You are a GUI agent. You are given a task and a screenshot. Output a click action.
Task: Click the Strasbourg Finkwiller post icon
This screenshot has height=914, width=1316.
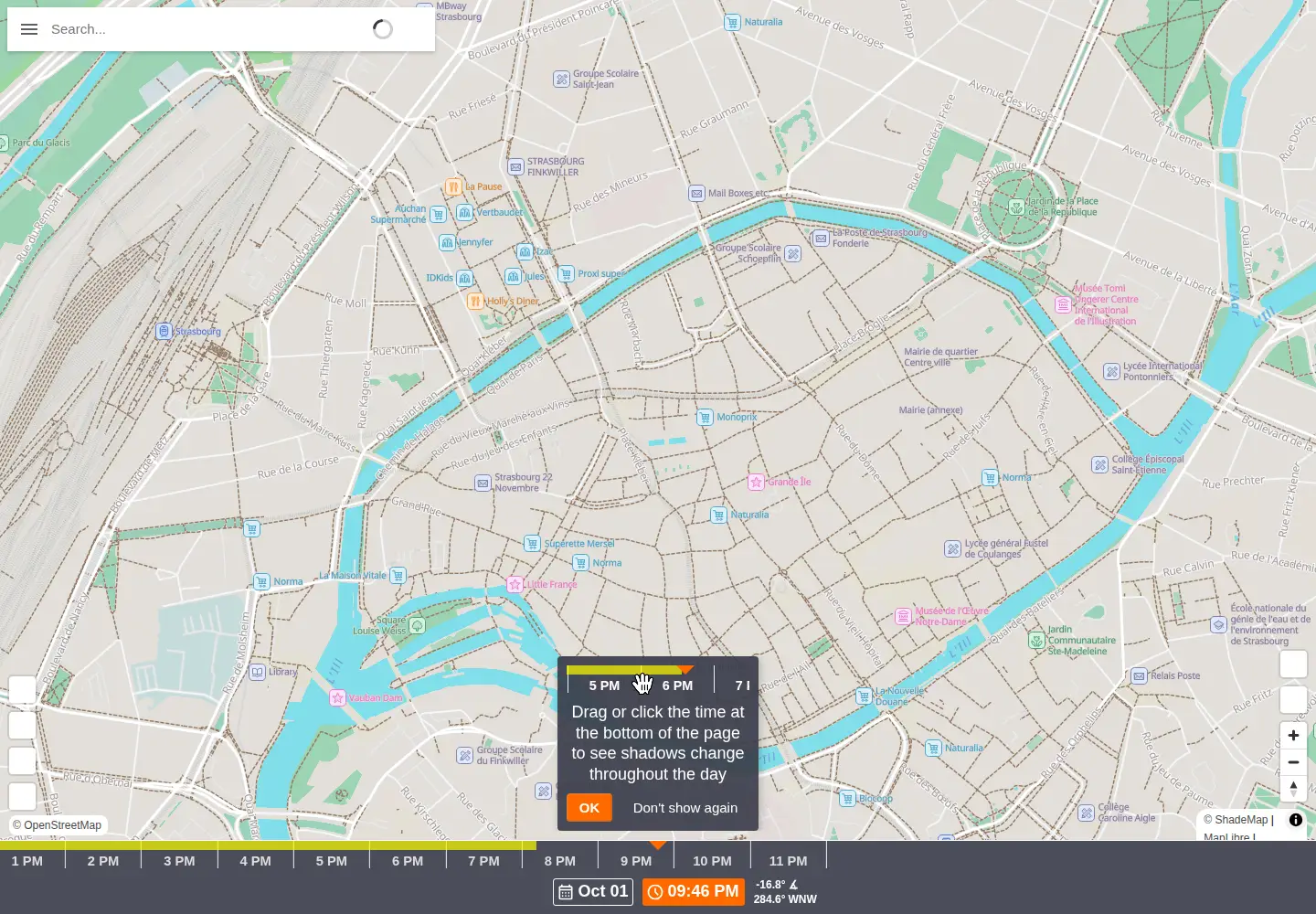click(515, 166)
